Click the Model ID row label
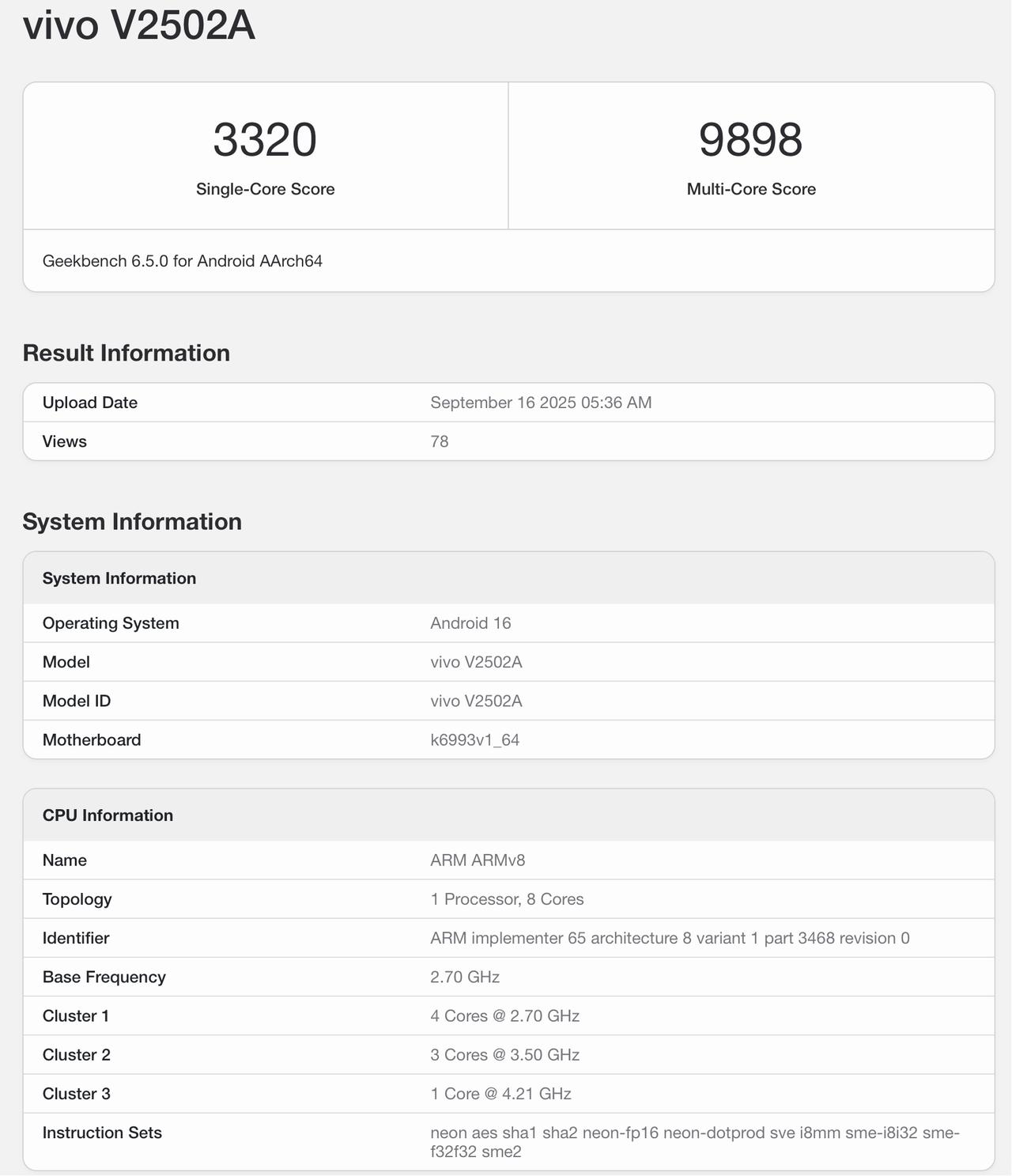The width and height of the screenshot is (1012, 1176). coord(77,701)
